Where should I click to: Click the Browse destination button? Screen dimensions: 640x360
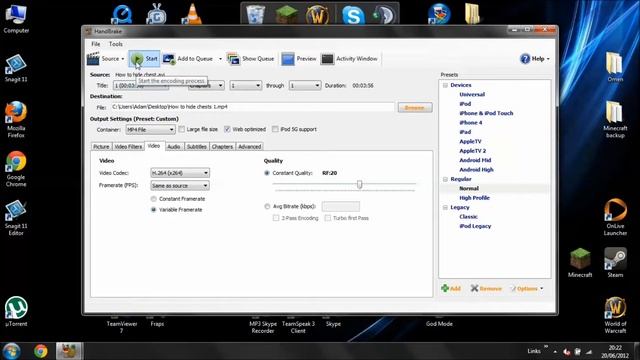click(x=415, y=107)
